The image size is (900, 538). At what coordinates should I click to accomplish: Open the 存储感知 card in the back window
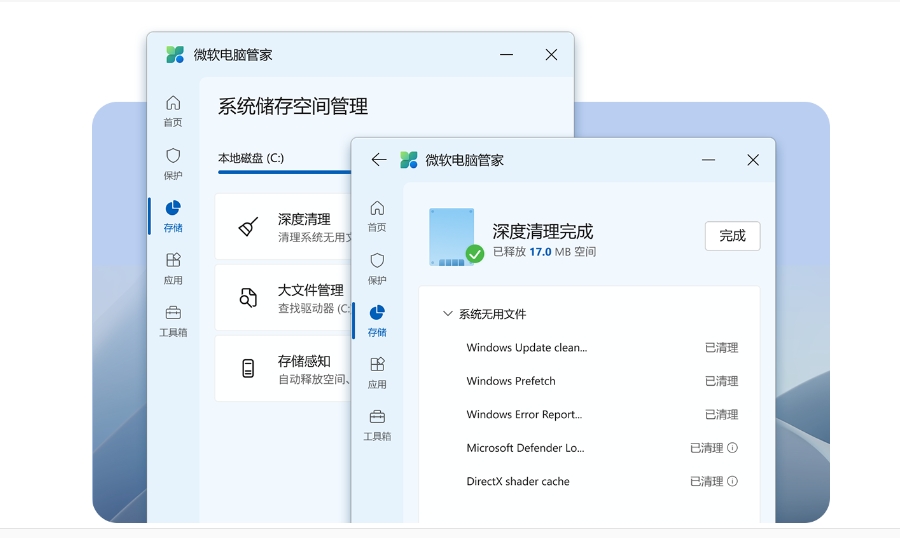pyautogui.click(x=283, y=368)
